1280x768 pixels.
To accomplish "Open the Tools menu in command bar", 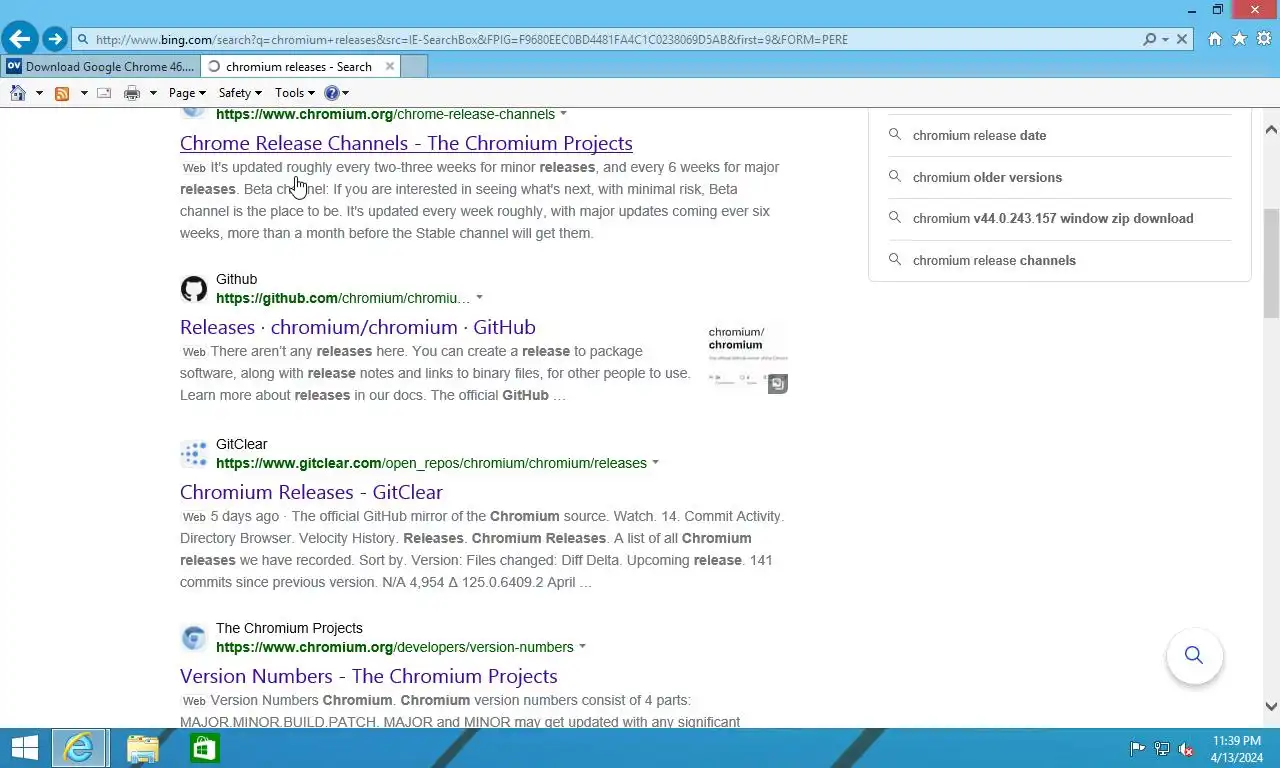I will [x=295, y=93].
